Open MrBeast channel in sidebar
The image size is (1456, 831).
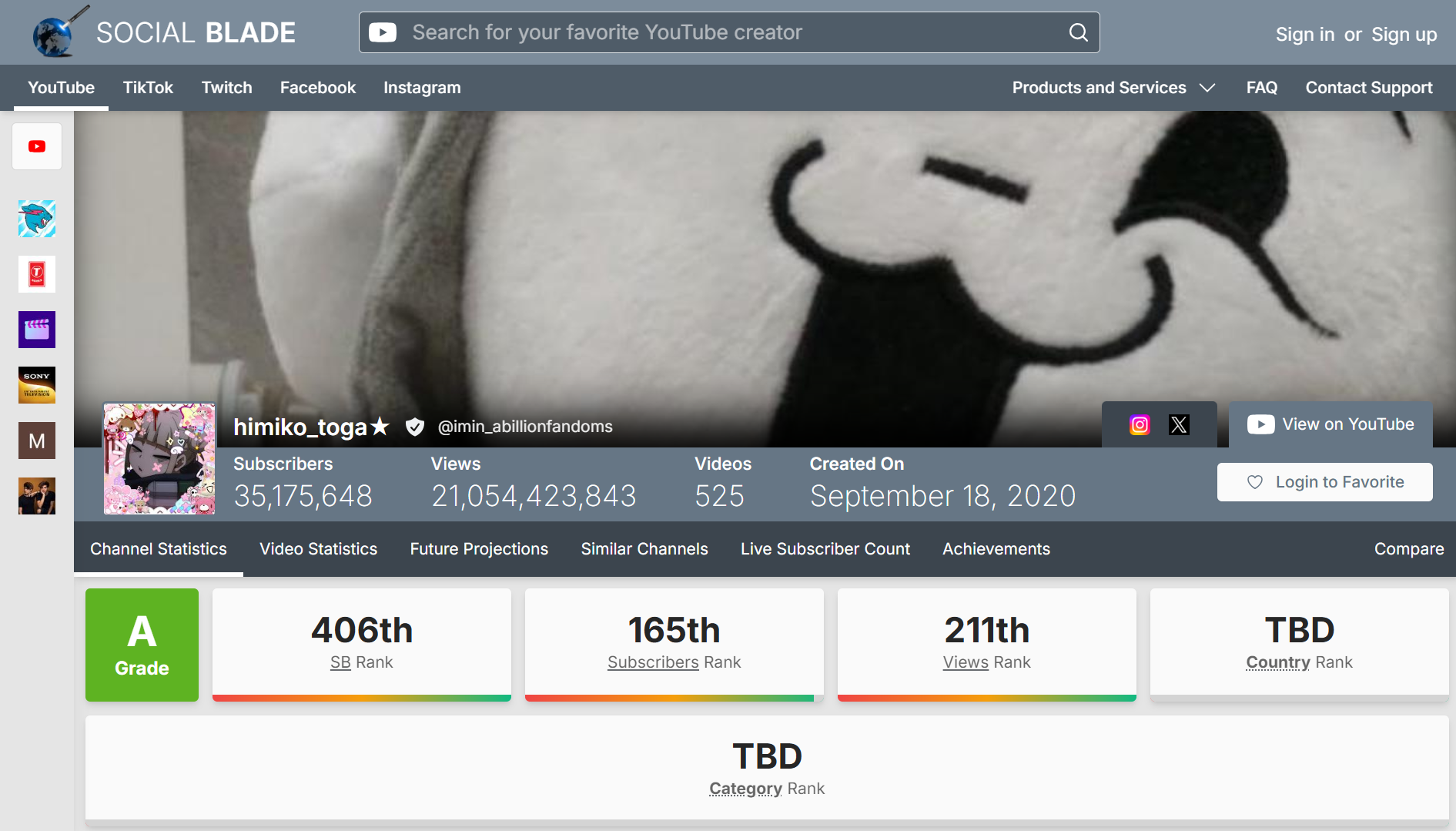[37, 219]
